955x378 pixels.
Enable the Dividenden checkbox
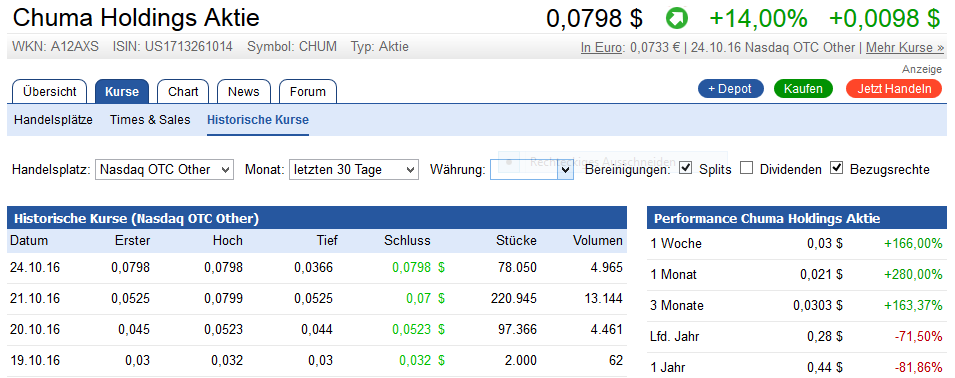(747, 169)
